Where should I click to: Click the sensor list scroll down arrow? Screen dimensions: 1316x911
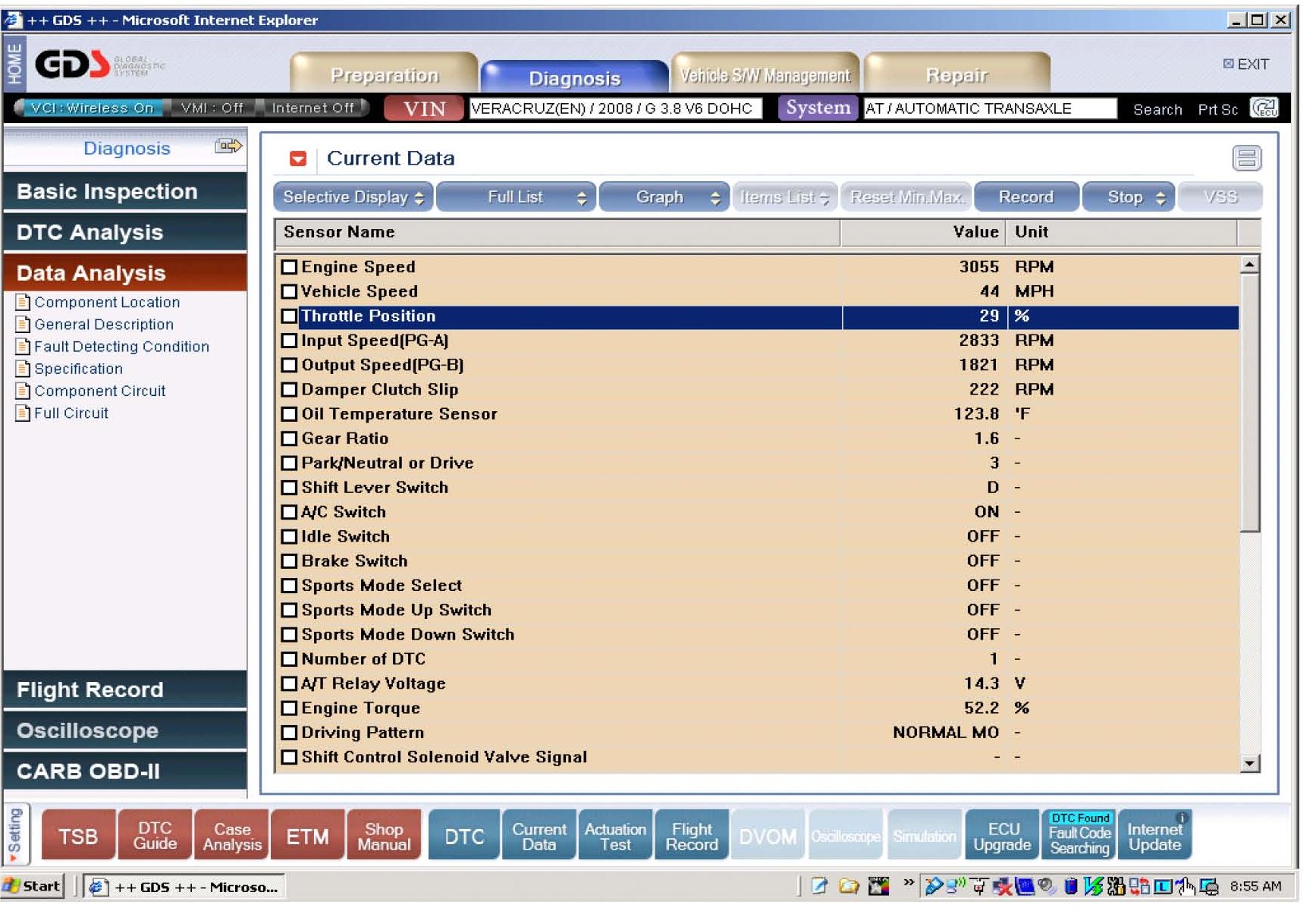pos(1249,764)
